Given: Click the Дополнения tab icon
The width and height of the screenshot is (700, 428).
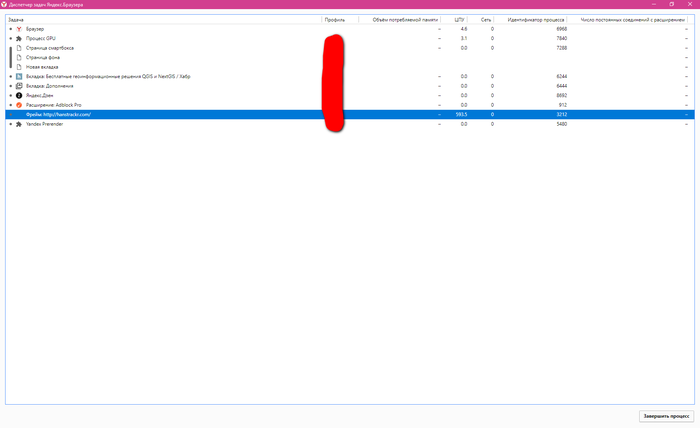Looking at the screenshot, I should (18, 86).
